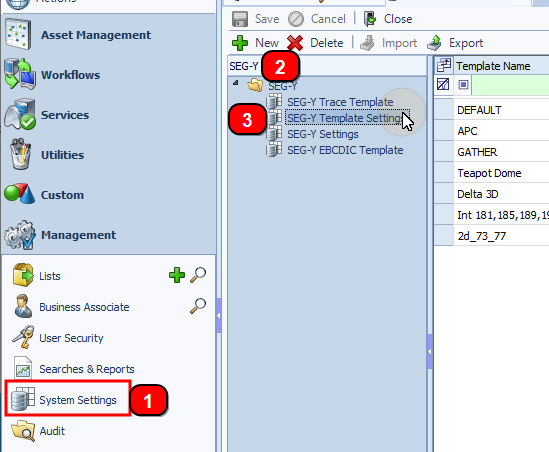Collapse the settings tree panel splitter

pyautogui.click(x=430, y=351)
